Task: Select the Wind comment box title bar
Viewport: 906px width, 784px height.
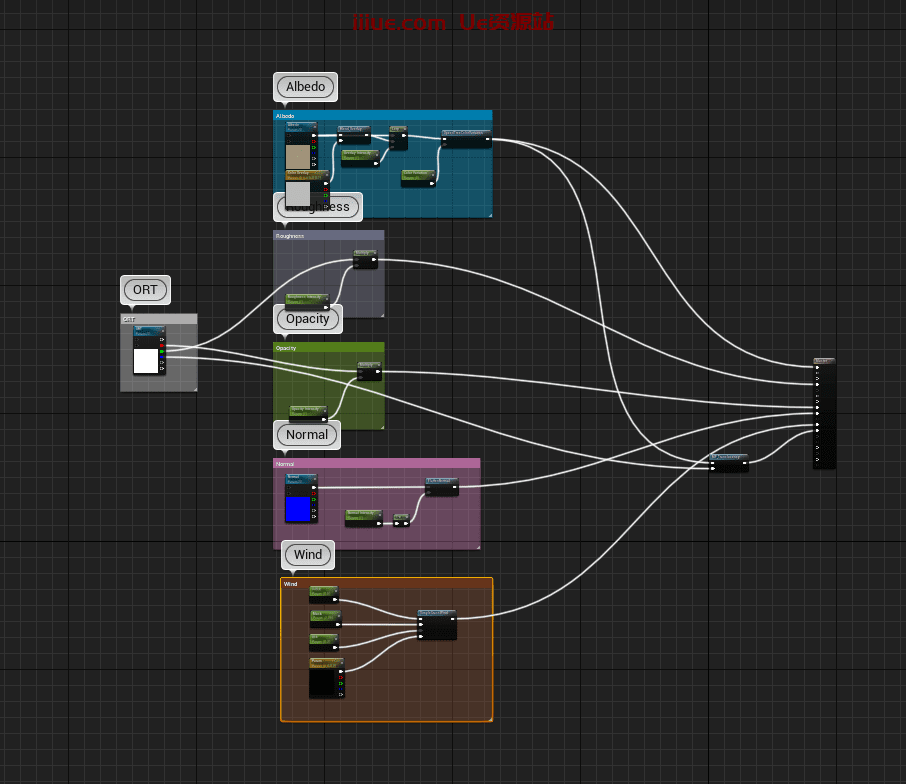Action: (386, 583)
